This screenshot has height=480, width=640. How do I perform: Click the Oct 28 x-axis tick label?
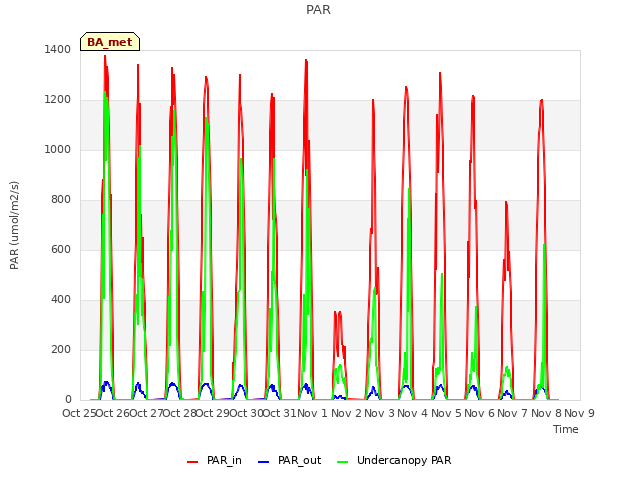(180, 413)
